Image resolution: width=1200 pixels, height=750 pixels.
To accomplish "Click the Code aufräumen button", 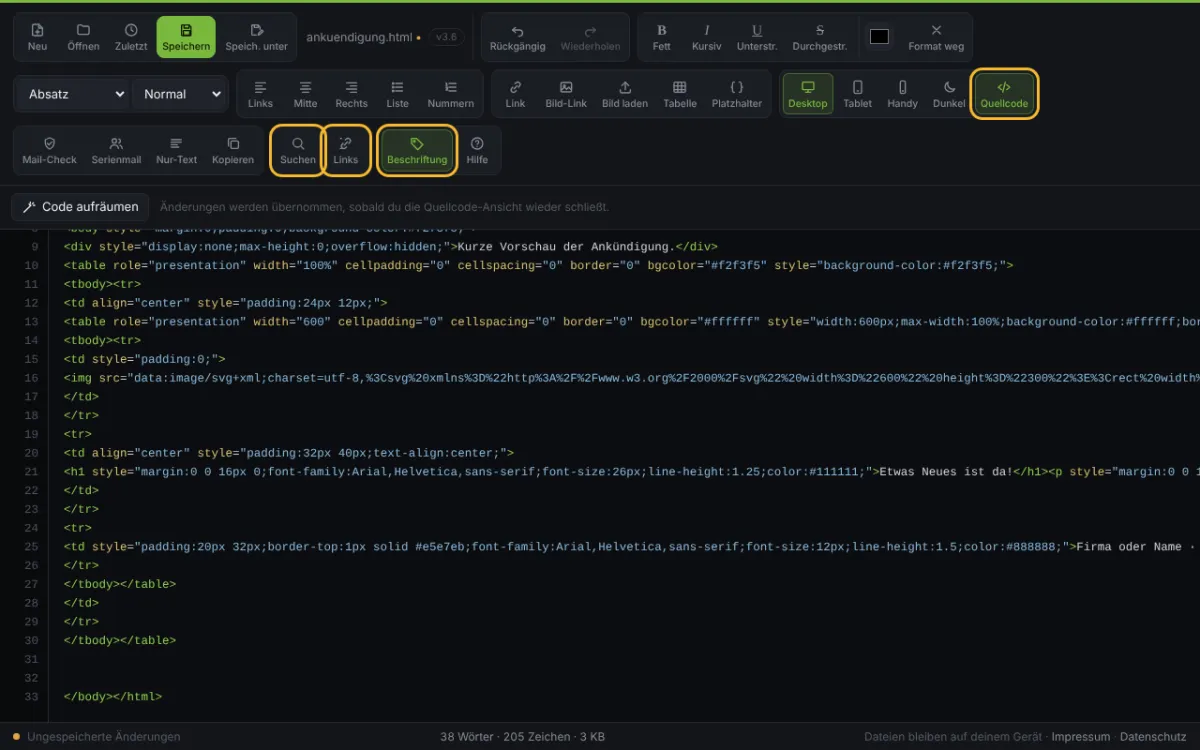I will [x=80, y=207].
